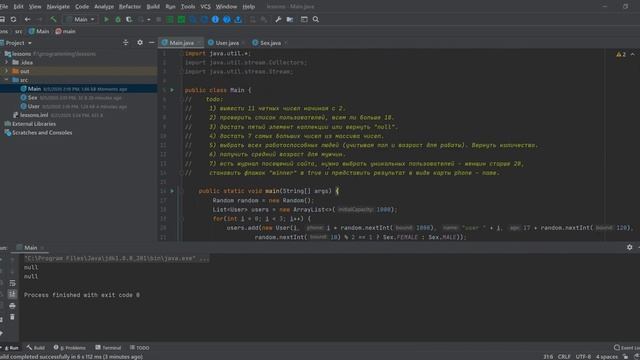Open Settings via the wrench icon
The image size is (640, 360).
pos(278,19)
